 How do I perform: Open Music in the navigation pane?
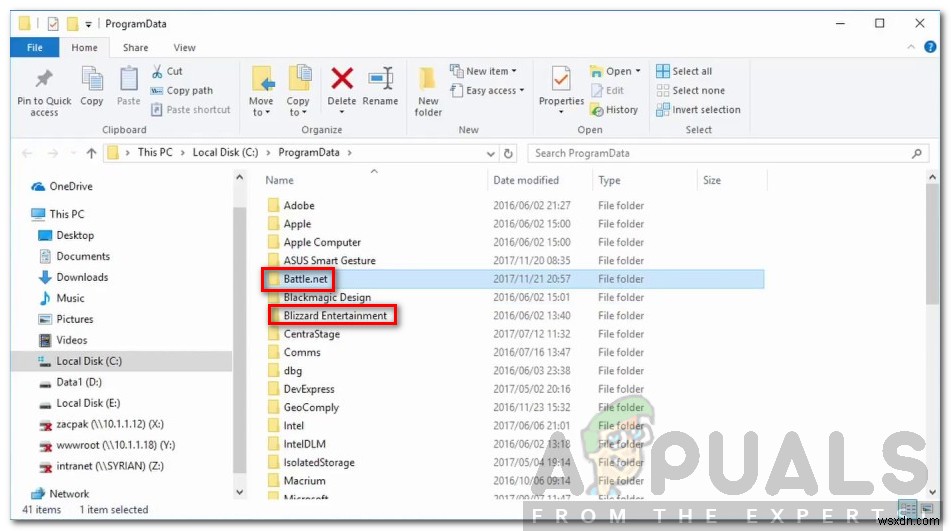(x=62, y=298)
